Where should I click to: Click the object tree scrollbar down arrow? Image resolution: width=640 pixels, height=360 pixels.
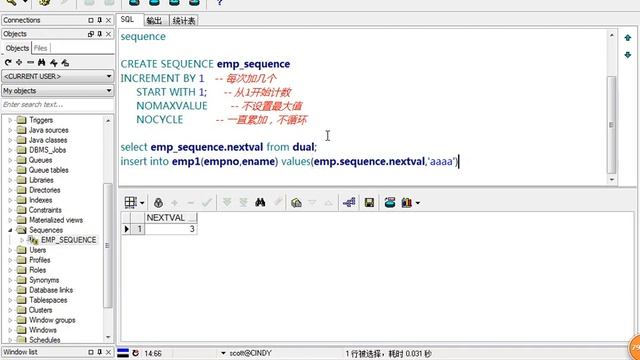(x=108, y=337)
